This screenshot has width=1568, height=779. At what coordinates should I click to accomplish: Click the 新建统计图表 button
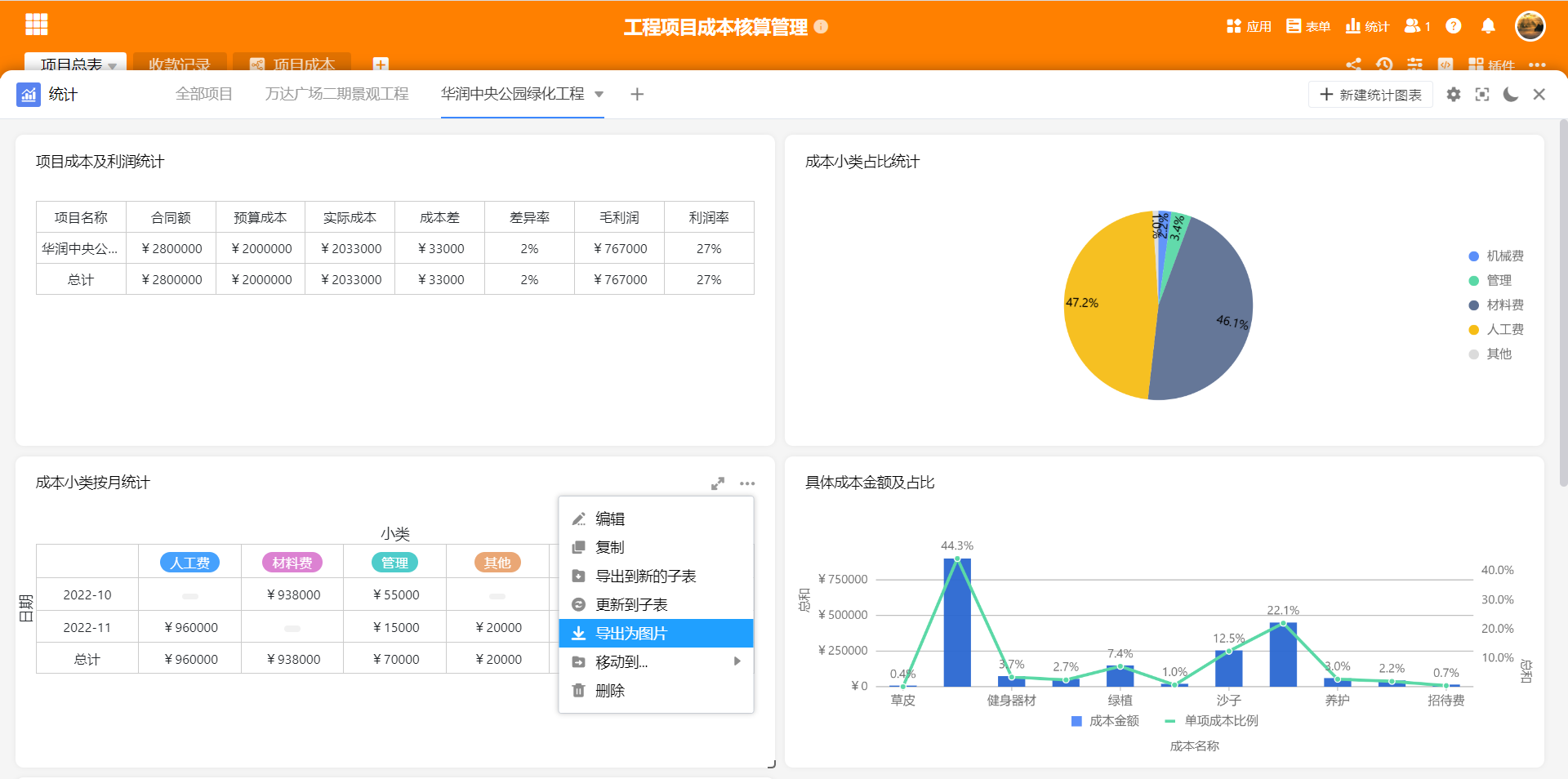point(1370,95)
